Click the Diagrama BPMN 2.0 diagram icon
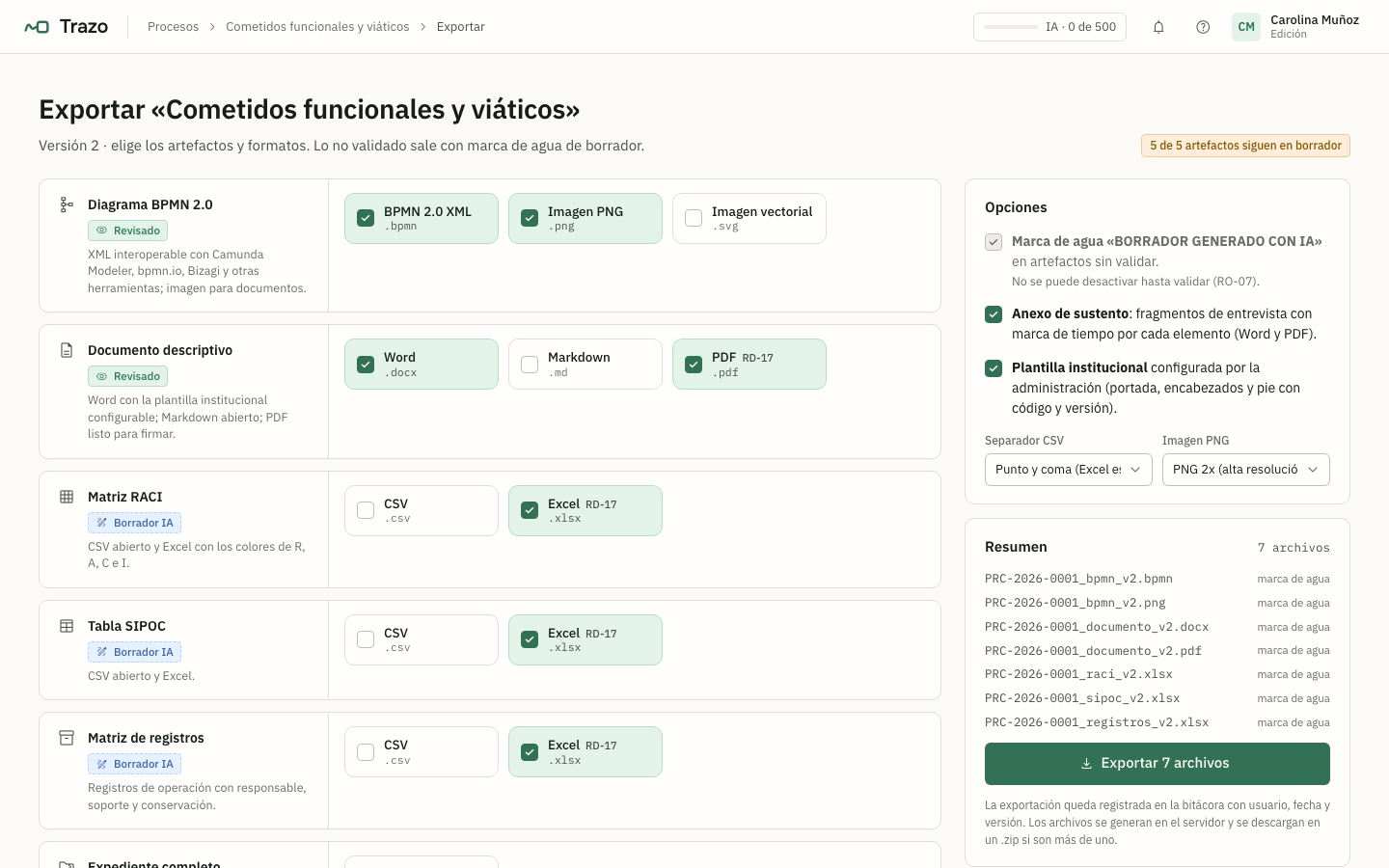1389x868 pixels. [x=67, y=204]
